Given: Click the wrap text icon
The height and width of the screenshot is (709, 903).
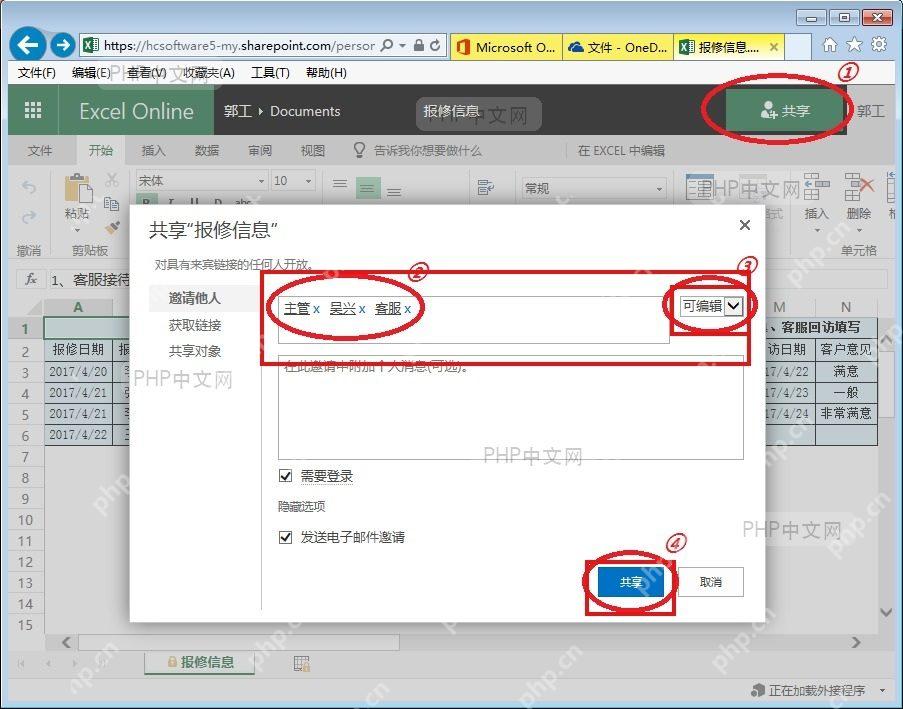Looking at the screenshot, I should coord(485,187).
